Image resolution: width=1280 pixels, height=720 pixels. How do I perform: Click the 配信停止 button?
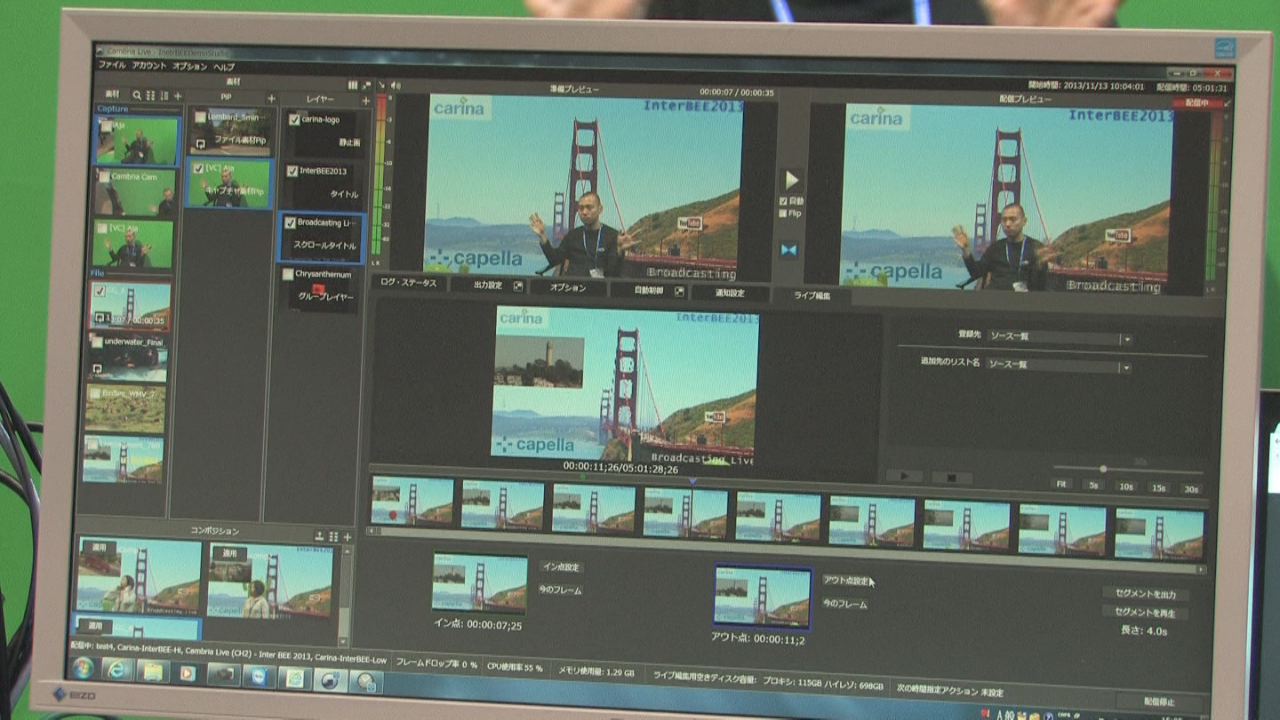[x=1159, y=702]
